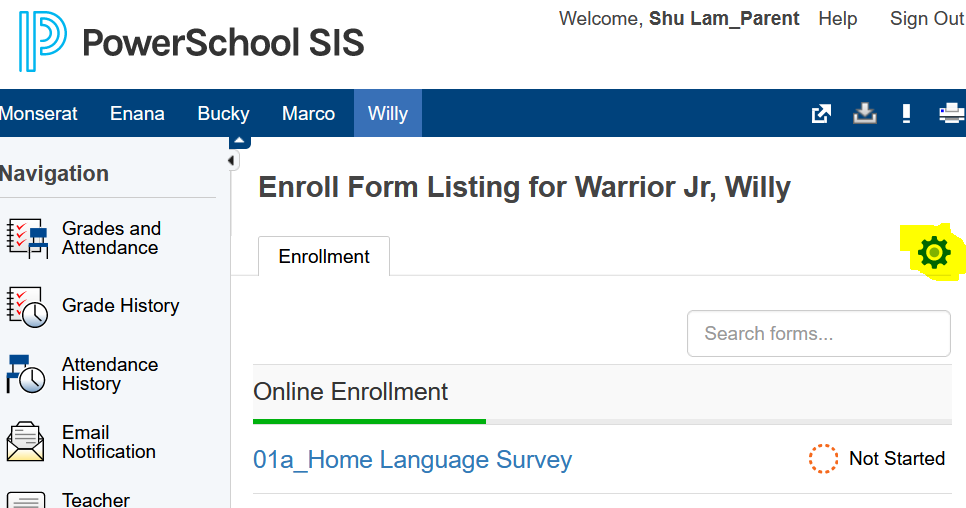Image resolution: width=966 pixels, height=508 pixels.
Task: Click the printer icon
Action: click(951, 114)
